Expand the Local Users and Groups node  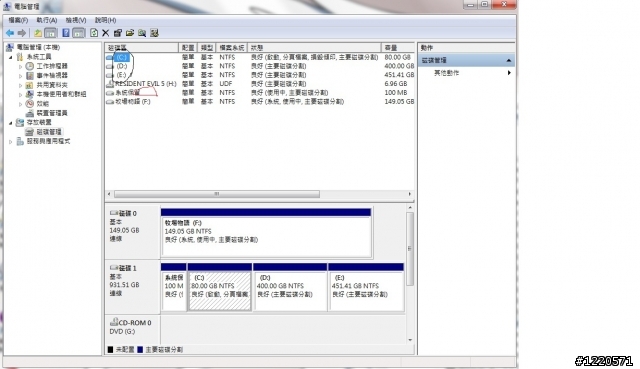[20, 94]
